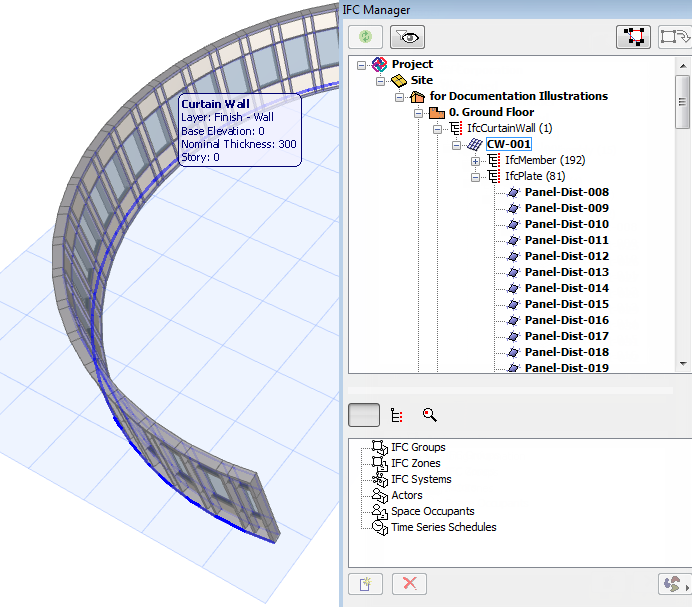Select the CW-001 curtain wall item
The width and height of the screenshot is (692, 607).
(509, 144)
